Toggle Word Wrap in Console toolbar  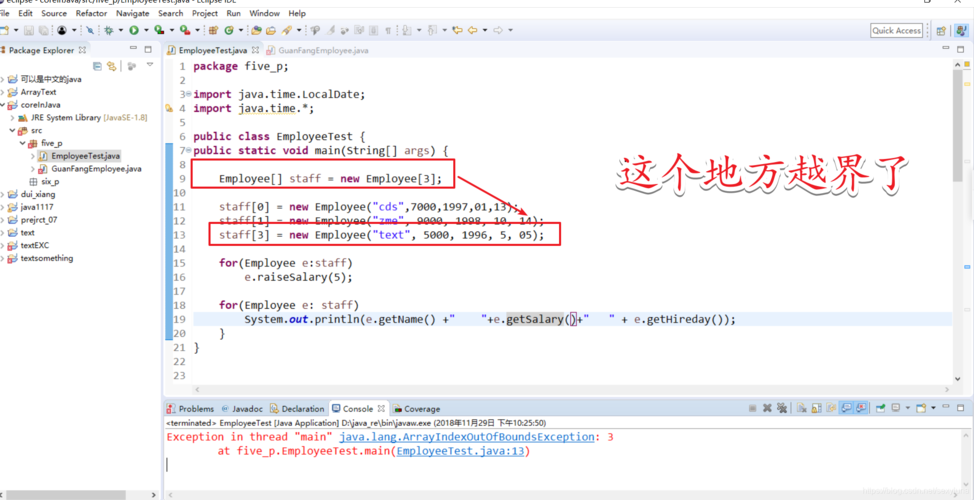coord(831,408)
